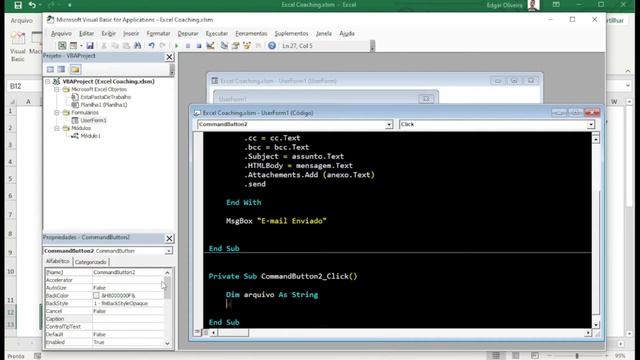Click the Cut scissors toolbar icon

104,46
